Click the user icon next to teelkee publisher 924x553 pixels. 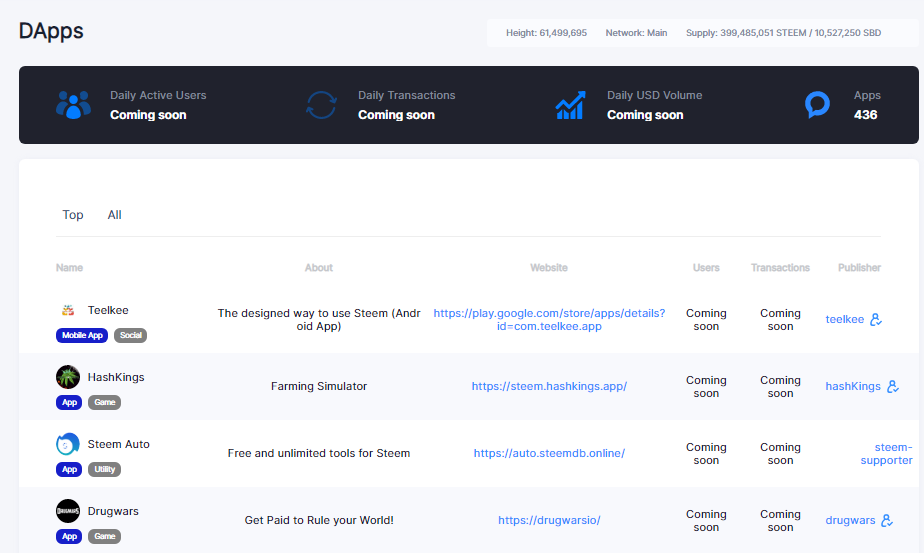click(x=876, y=320)
